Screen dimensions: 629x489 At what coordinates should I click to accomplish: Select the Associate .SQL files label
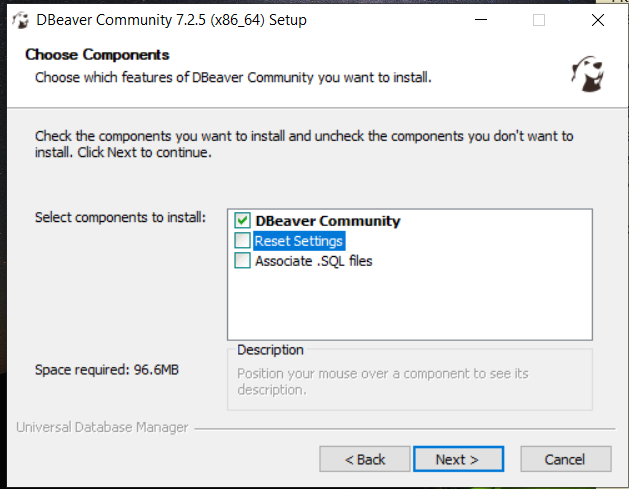point(314,261)
